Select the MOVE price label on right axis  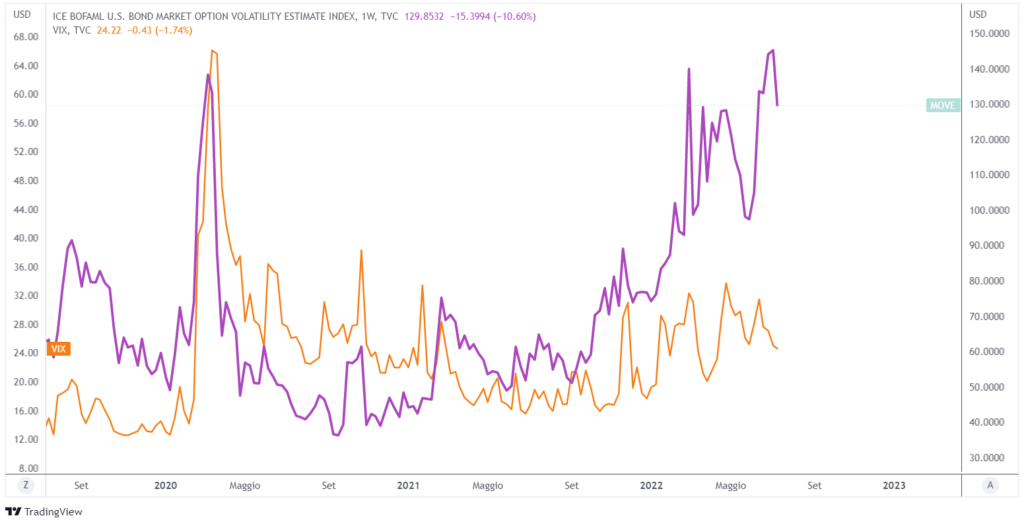[x=943, y=105]
